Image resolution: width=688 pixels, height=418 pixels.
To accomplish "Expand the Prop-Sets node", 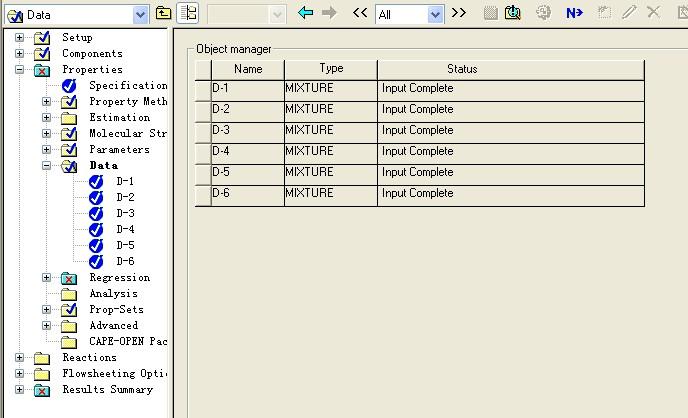I will [x=47, y=310].
